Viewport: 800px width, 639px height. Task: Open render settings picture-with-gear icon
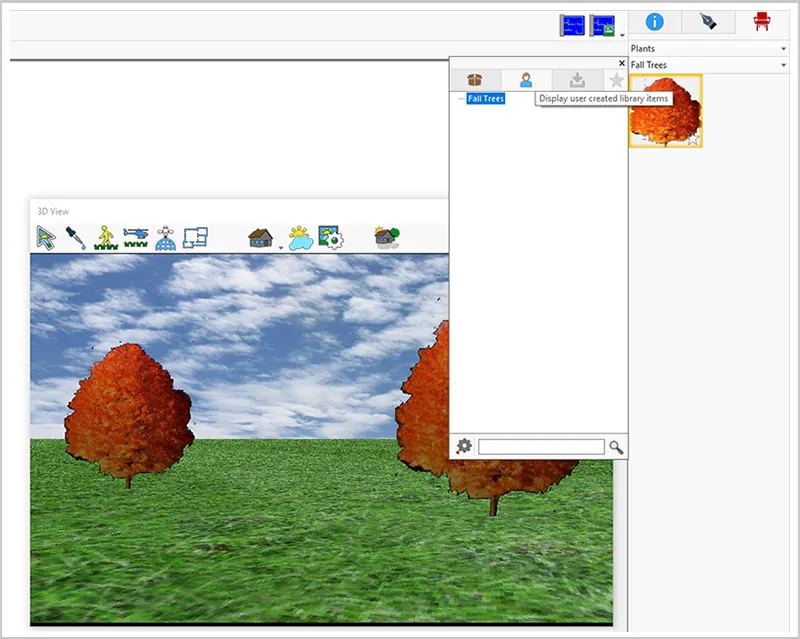(x=331, y=238)
